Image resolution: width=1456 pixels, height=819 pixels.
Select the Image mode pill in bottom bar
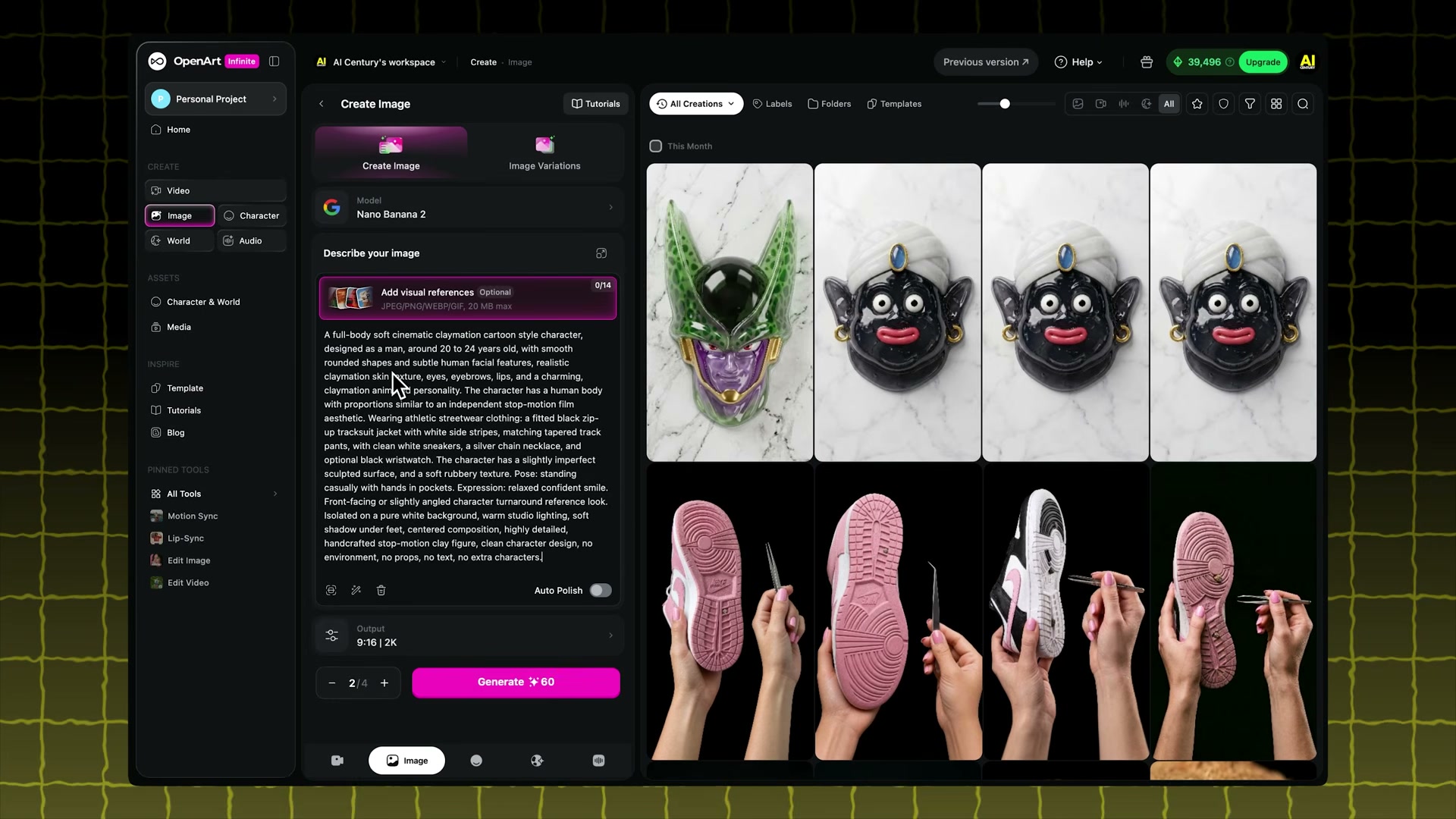[406, 761]
